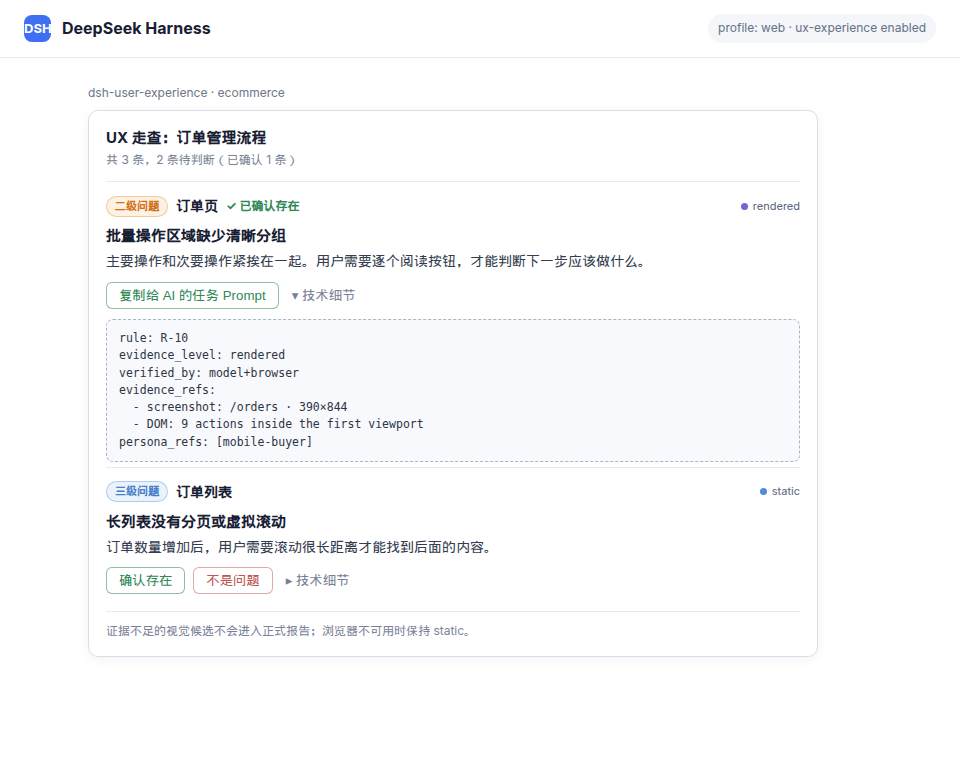Click the footer note about static evidence

pyautogui.click(x=288, y=631)
